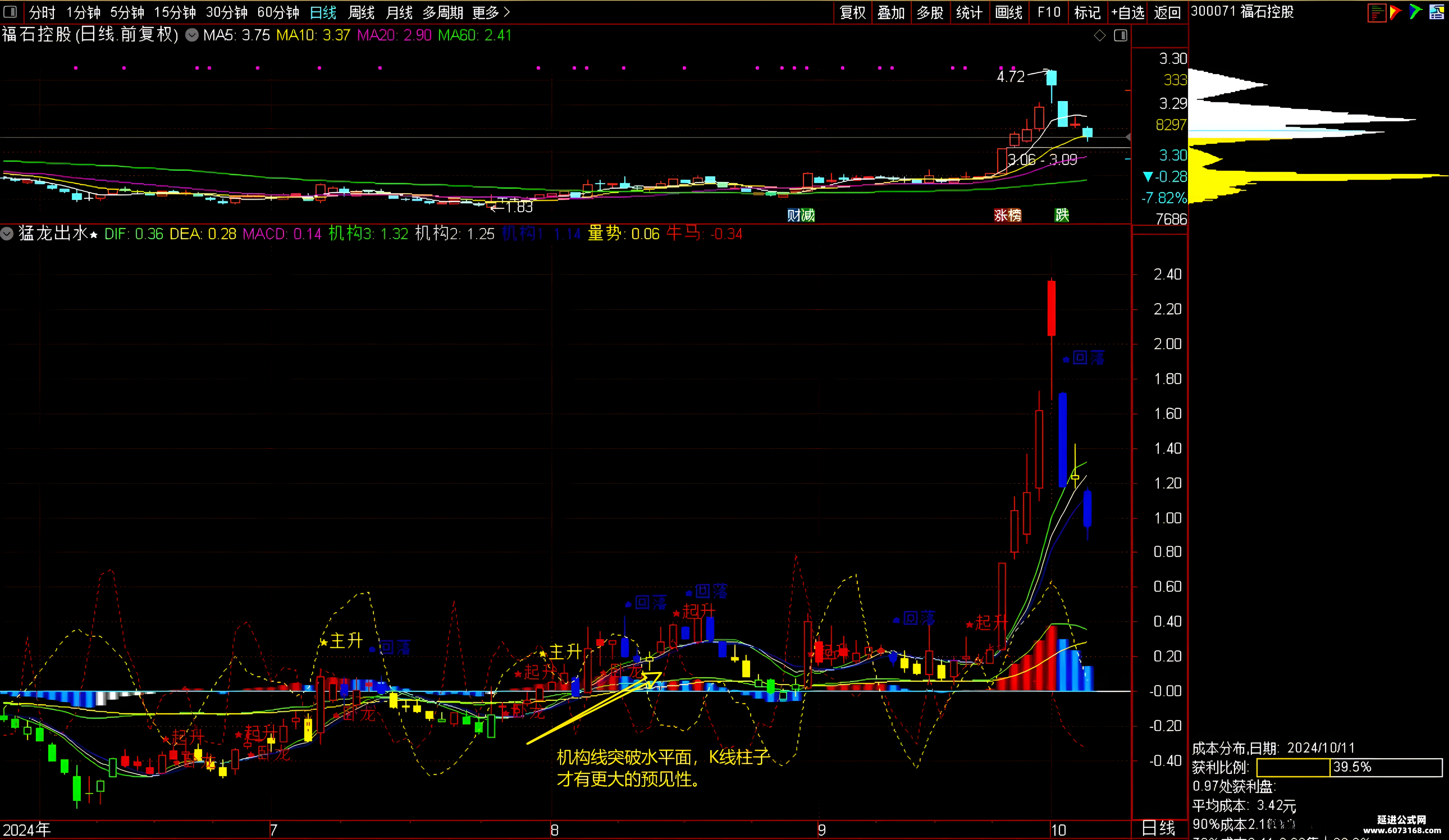Screen dimensions: 1449x840
Task: Click the 获利比例 39.5% progress bar
Action: coord(1350,767)
